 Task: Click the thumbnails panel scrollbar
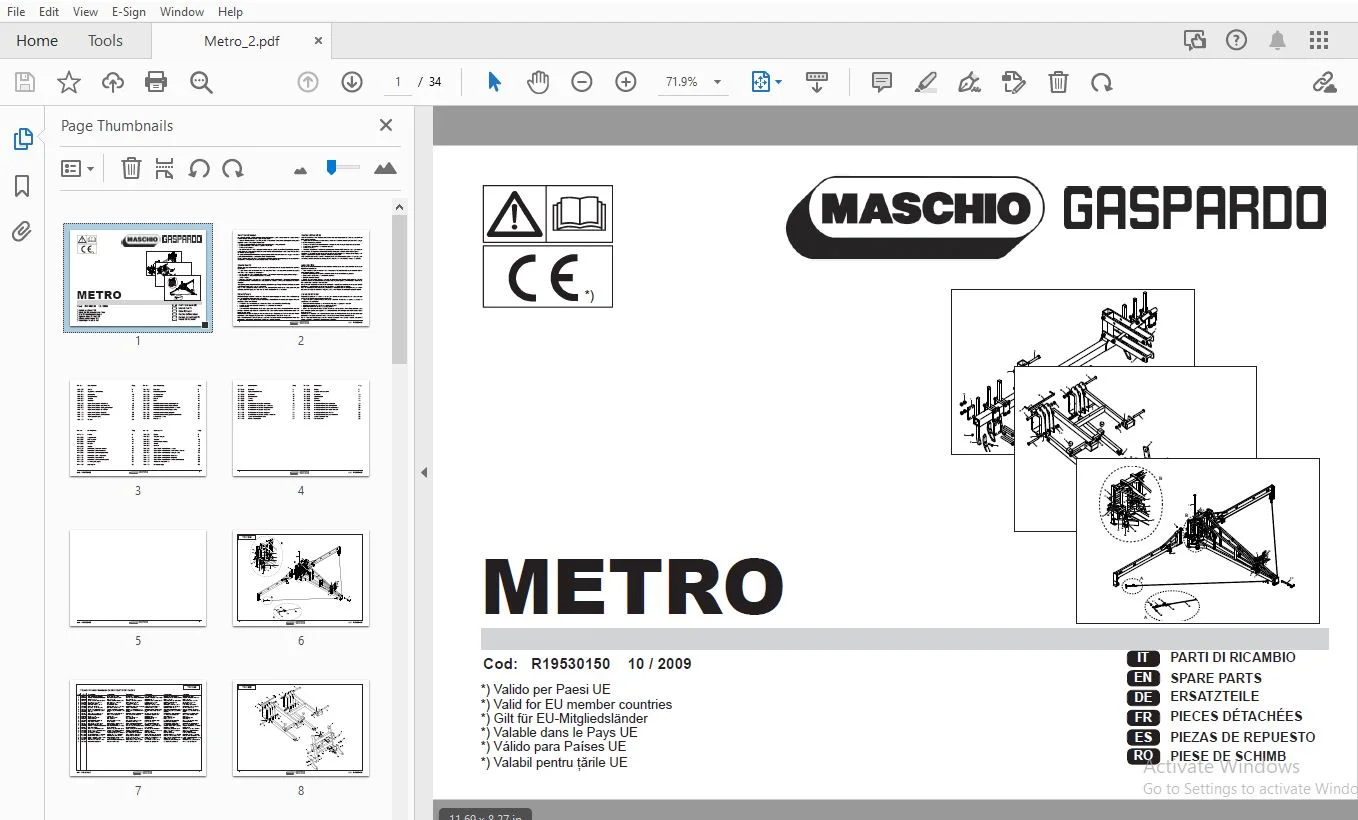point(399,289)
